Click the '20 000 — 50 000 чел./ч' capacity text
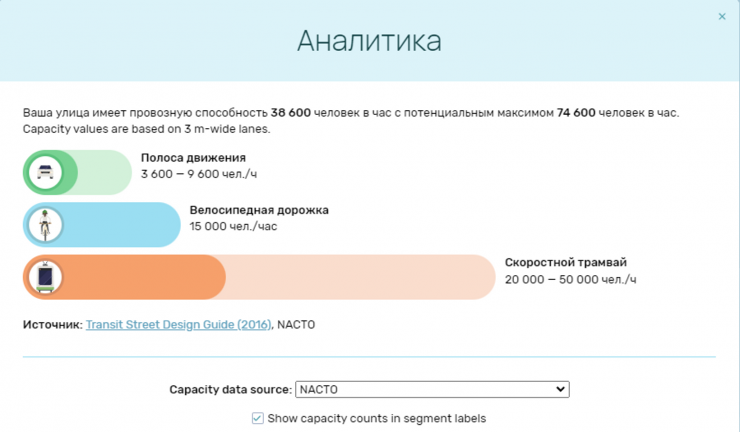Viewport: 740px width, 432px height. point(570,279)
